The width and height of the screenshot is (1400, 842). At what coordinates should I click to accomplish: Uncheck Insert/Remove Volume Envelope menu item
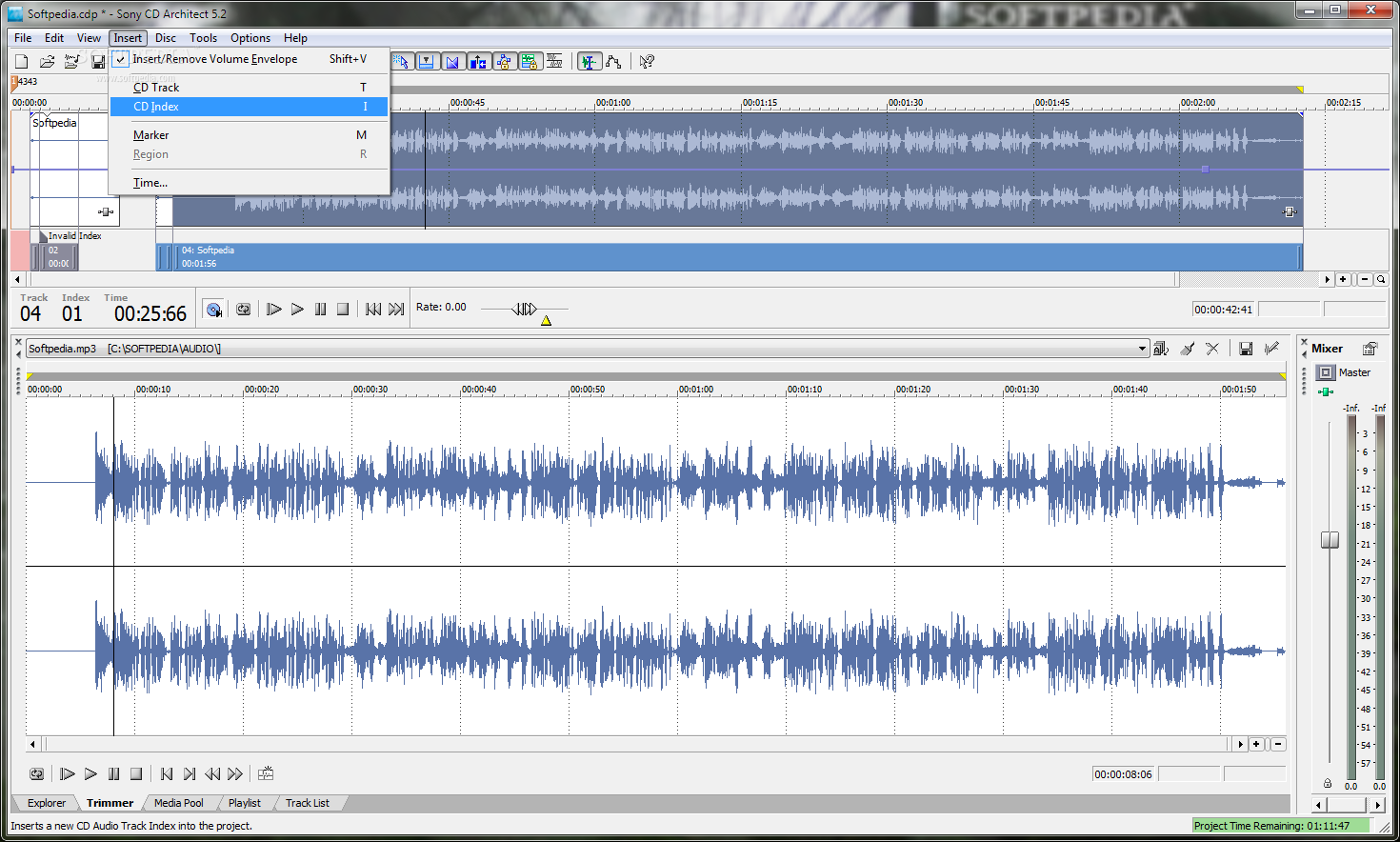click(x=250, y=59)
